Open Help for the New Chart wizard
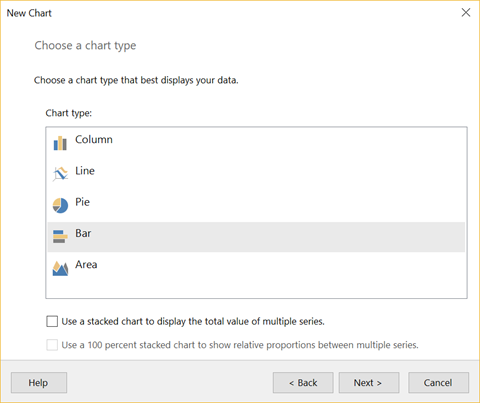Image resolution: width=480 pixels, height=403 pixels. [39, 383]
